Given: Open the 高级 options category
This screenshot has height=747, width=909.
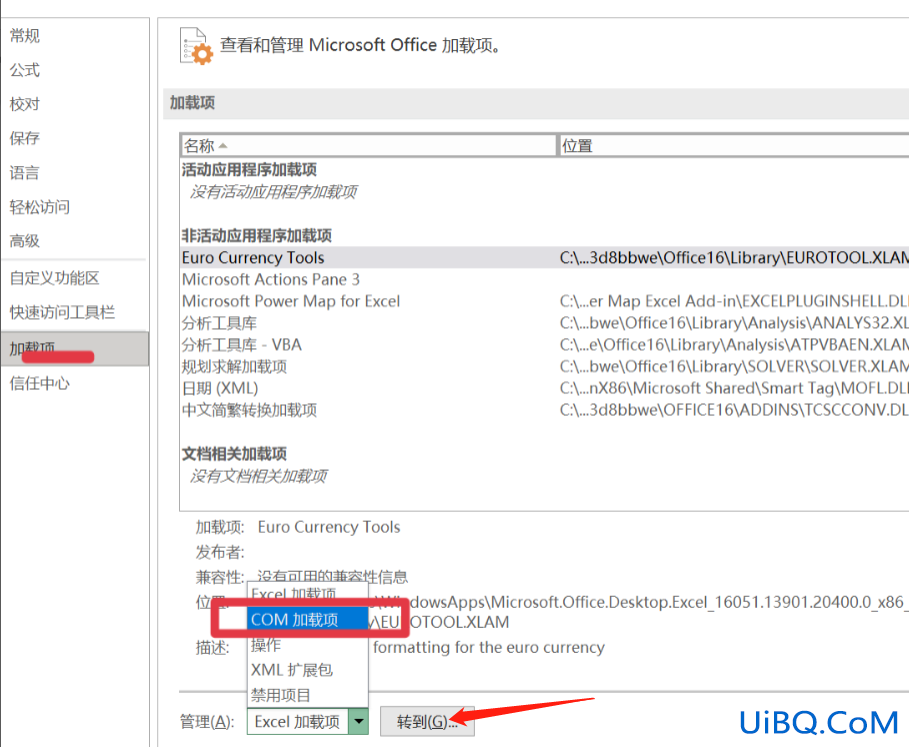Looking at the screenshot, I should [x=25, y=241].
